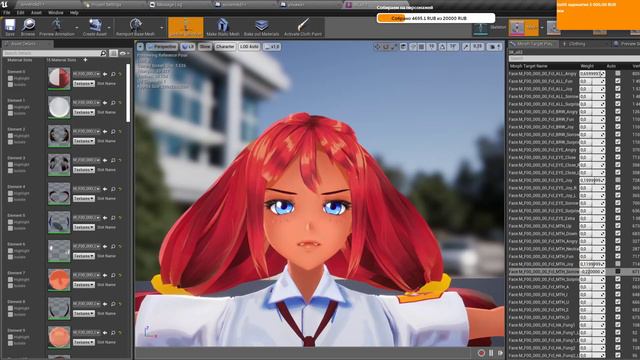This screenshot has width=640, height=360.
Task: Click the Show viewport button
Action: coord(205,47)
